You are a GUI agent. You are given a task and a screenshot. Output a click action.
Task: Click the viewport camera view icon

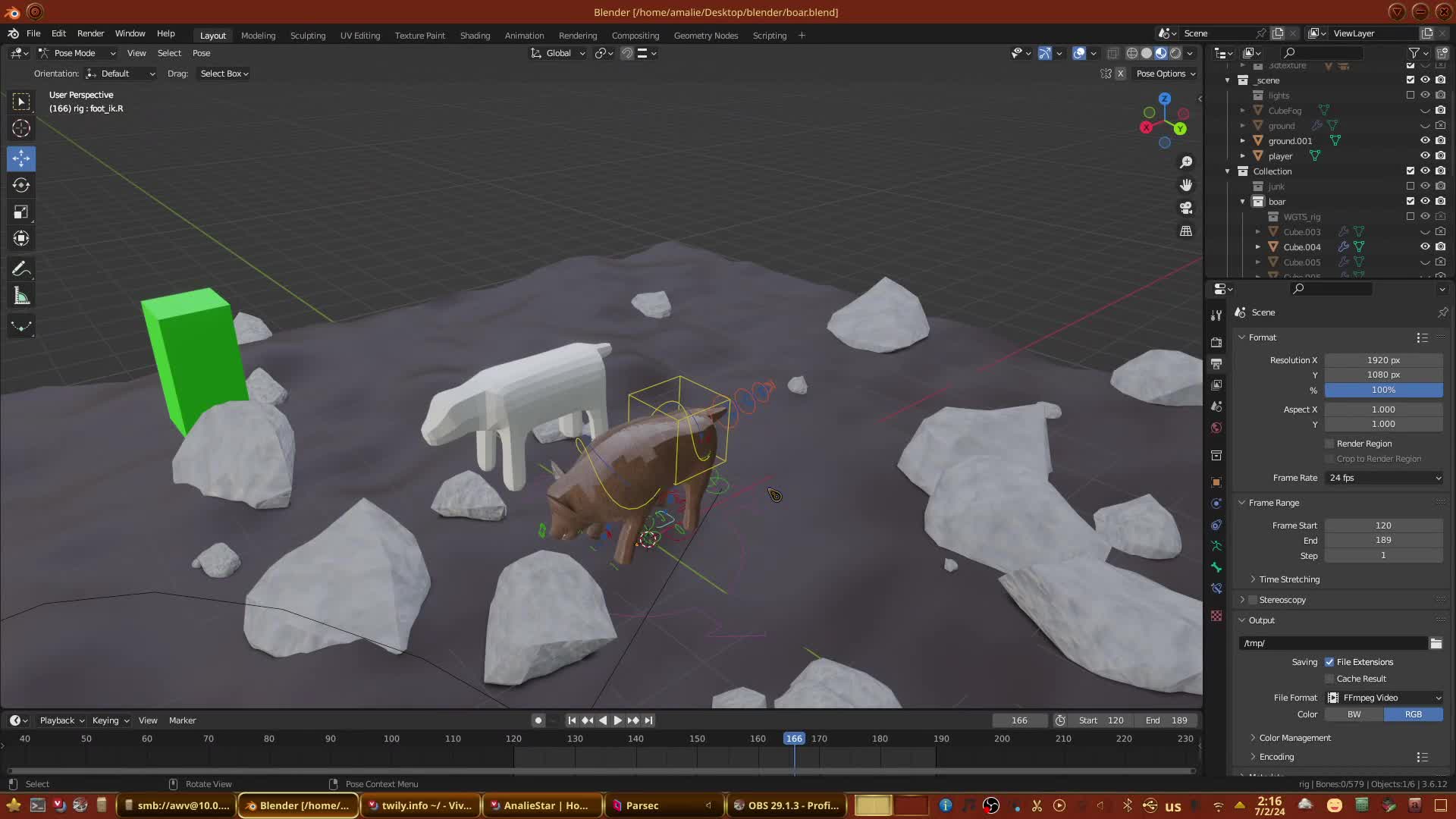coord(1186,208)
